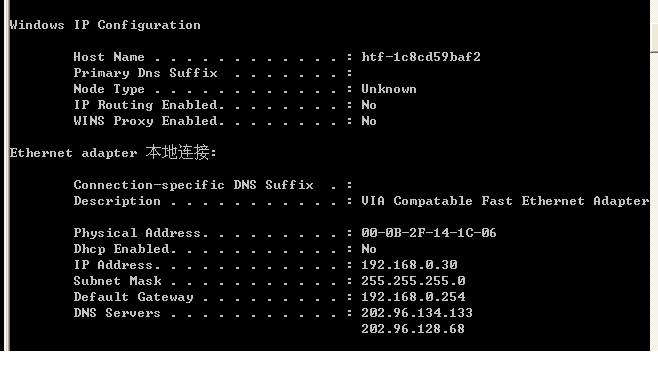
Task: Click the first DNS server 202.96.134.133
Action: tap(417, 313)
